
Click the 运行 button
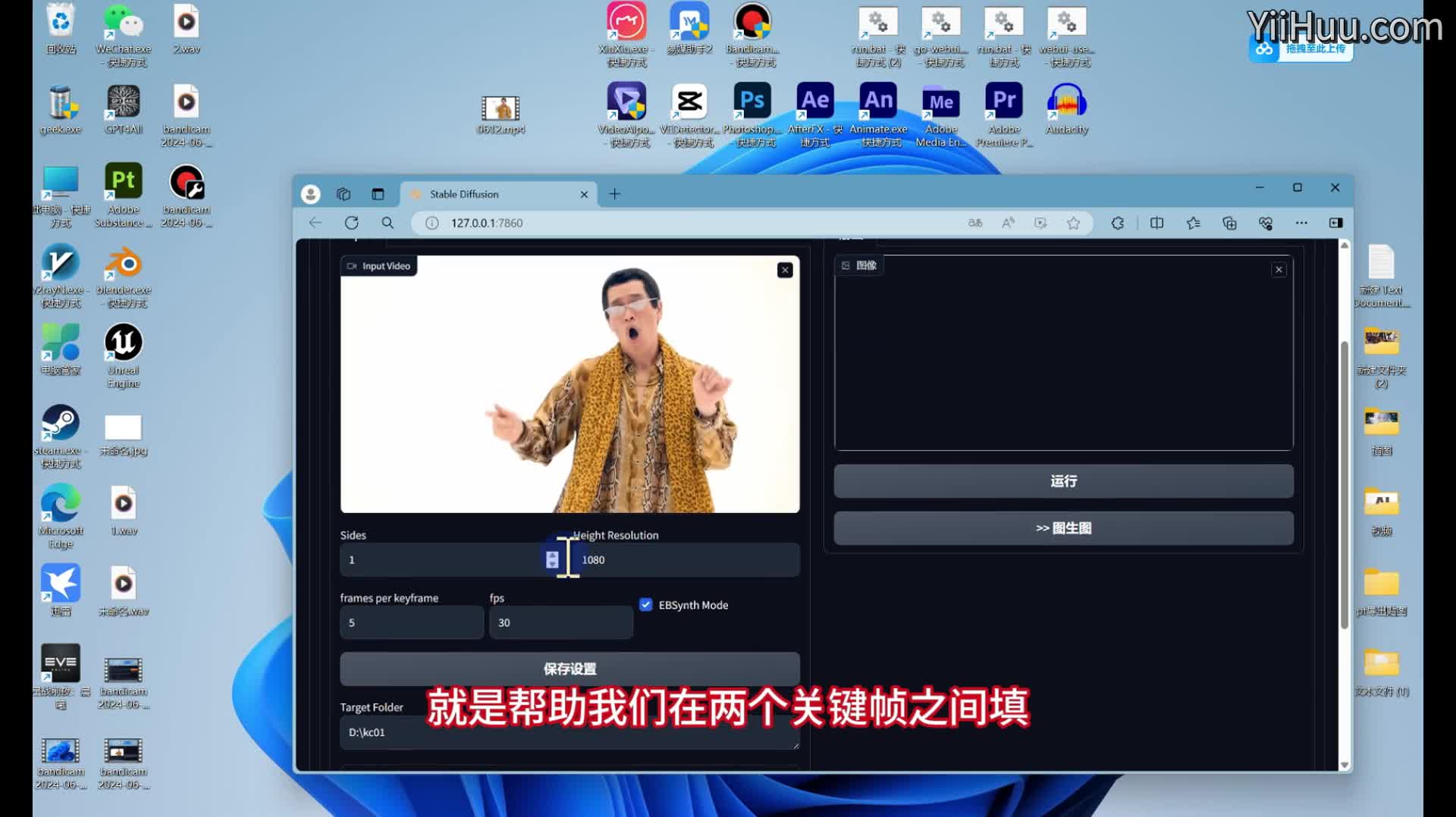1063,481
